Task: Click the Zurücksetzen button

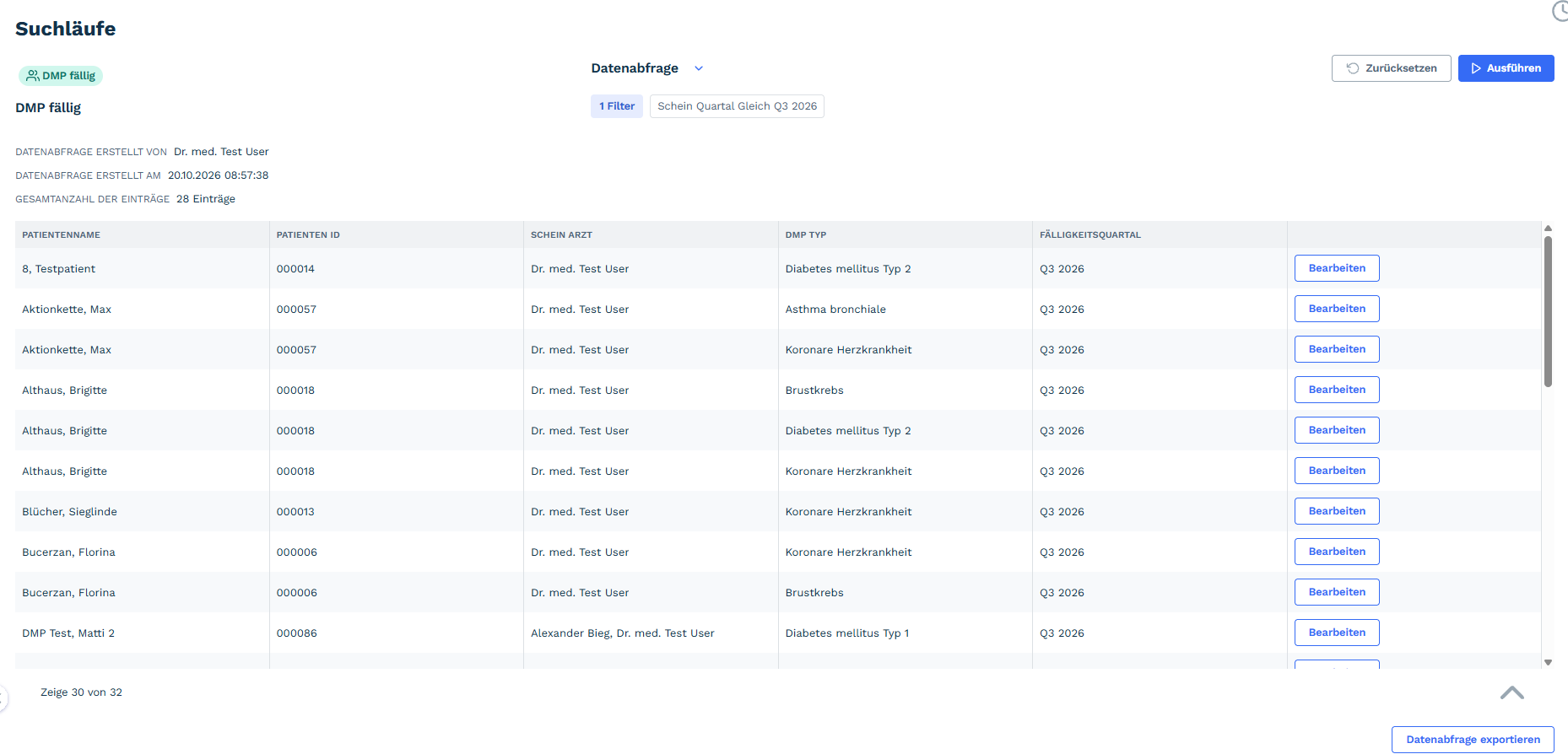Action: click(x=1391, y=68)
